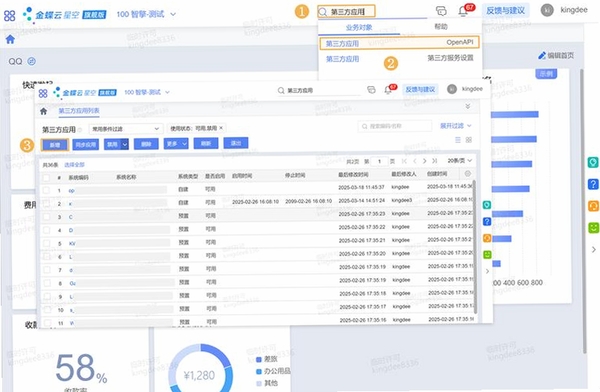Click teal location icon on main window right edge
This screenshot has height=392, width=600.
pyautogui.click(x=593, y=162)
